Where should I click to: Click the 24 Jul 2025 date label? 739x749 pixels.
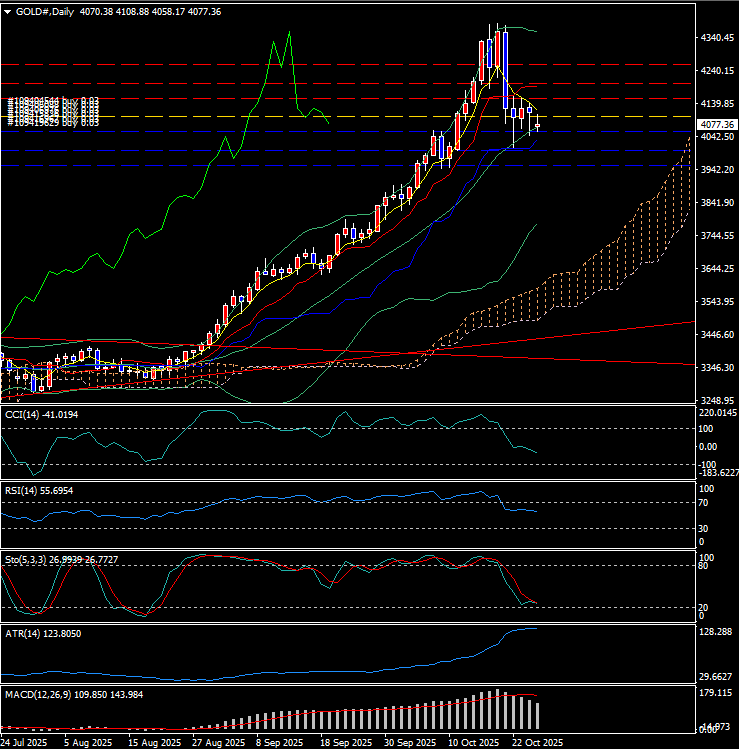pos(26,742)
